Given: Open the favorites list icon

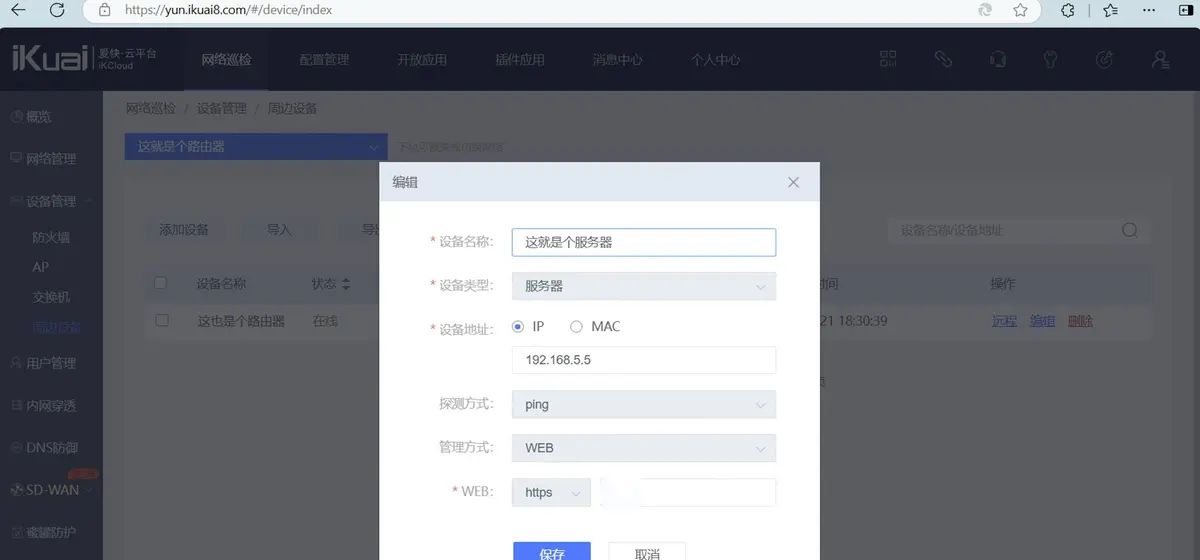Looking at the screenshot, I should (x=1111, y=10).
